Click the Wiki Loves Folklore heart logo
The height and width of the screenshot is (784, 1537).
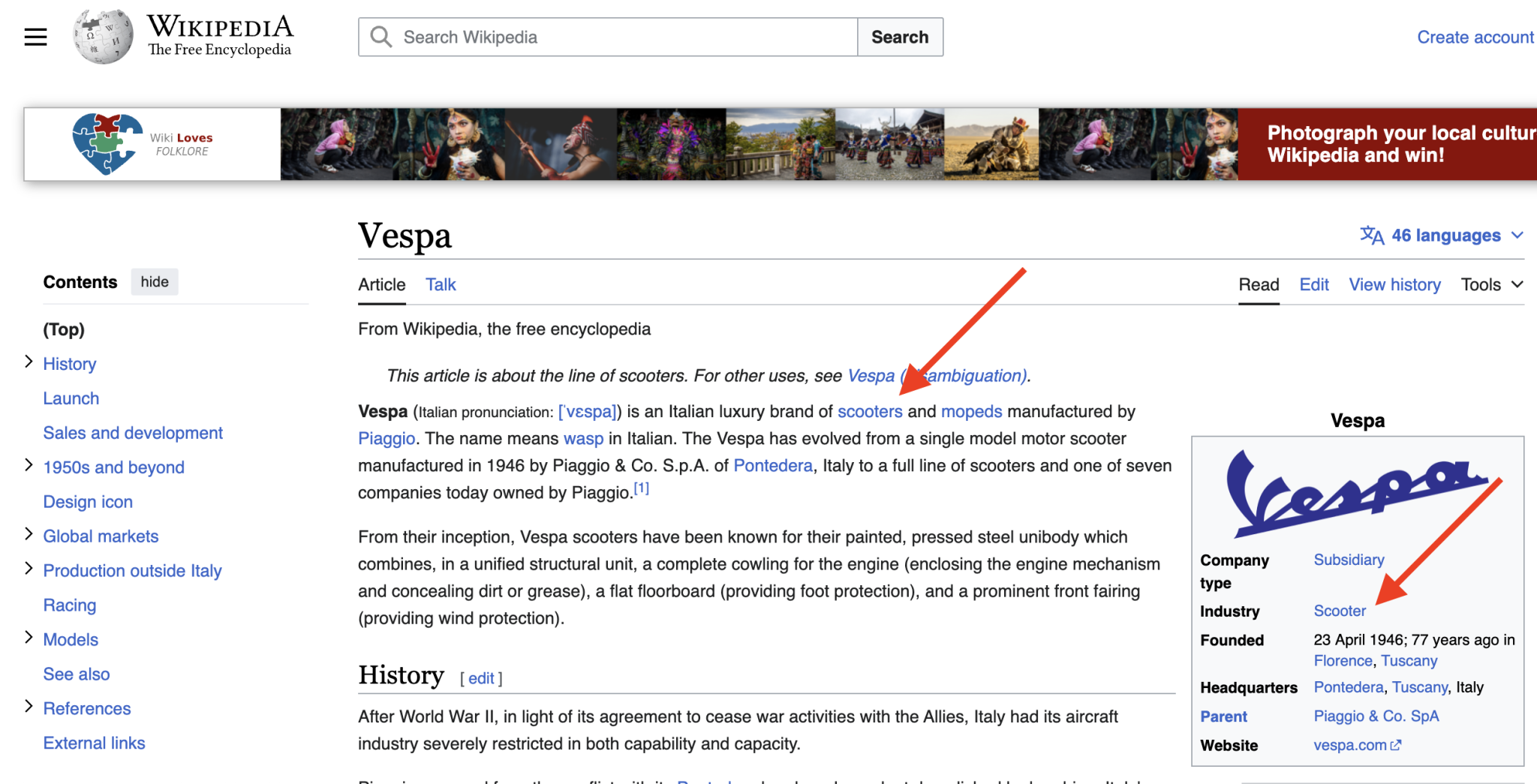pyautogui.click(x=107, y=143)
